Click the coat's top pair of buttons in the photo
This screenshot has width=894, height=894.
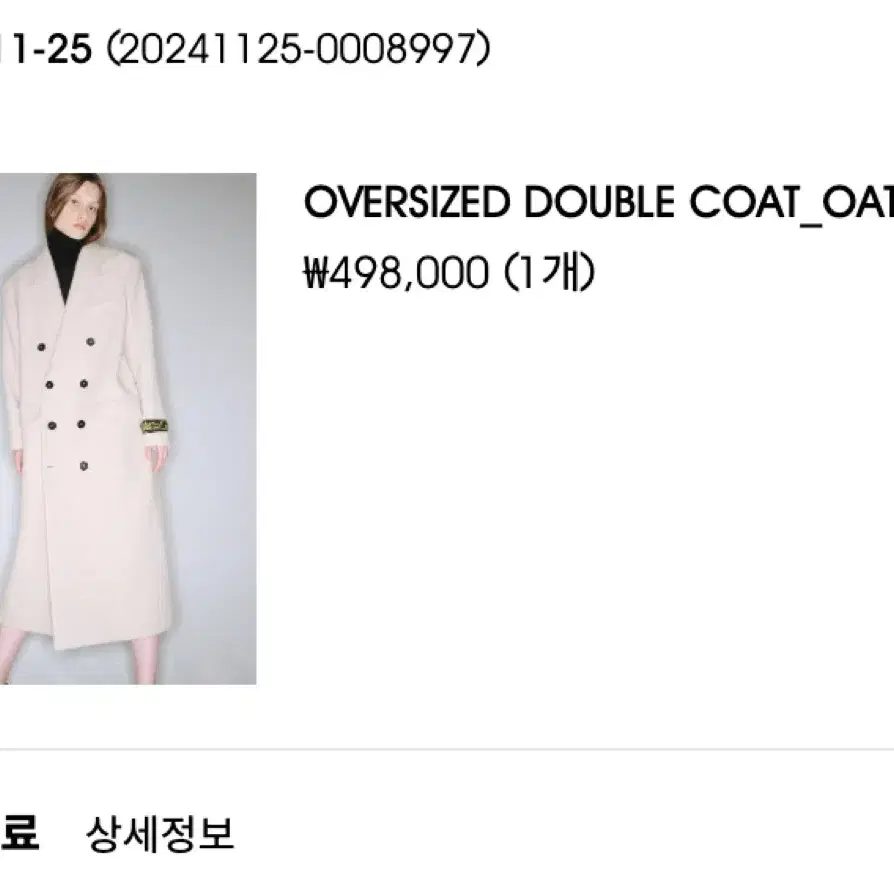(66, 344)
